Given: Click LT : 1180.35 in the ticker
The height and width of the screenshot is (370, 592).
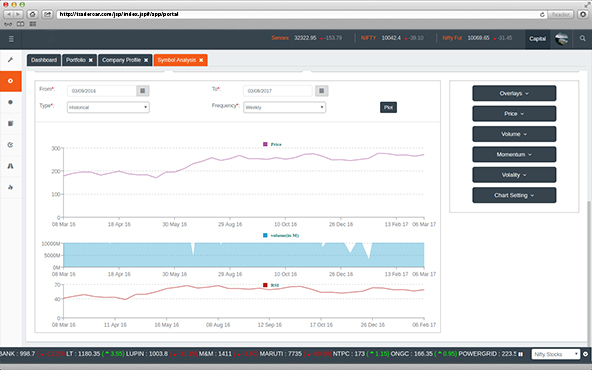Looking at the screenshot, I should 83,354.
